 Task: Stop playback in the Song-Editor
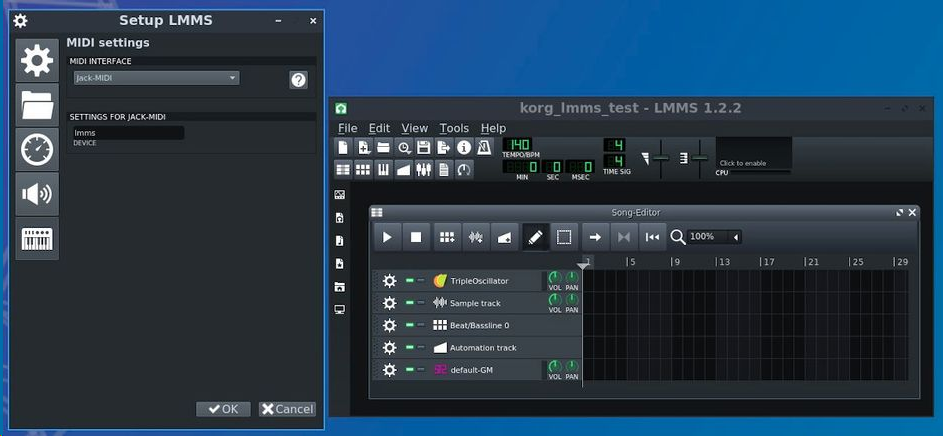[x=416, y=237]
